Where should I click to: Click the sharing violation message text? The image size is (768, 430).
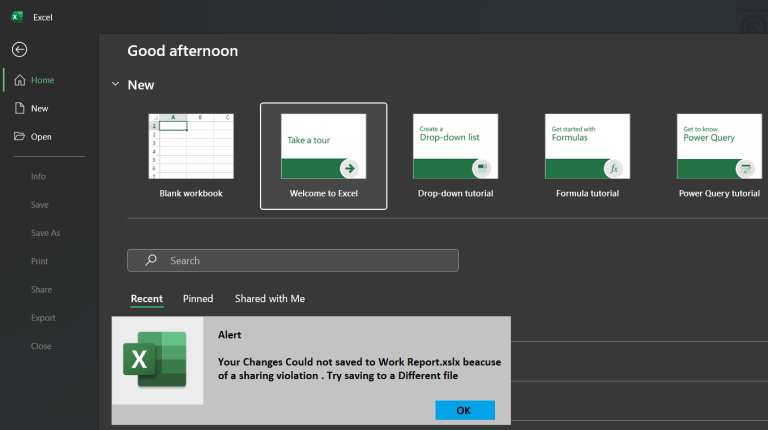[x=360, y=369]
